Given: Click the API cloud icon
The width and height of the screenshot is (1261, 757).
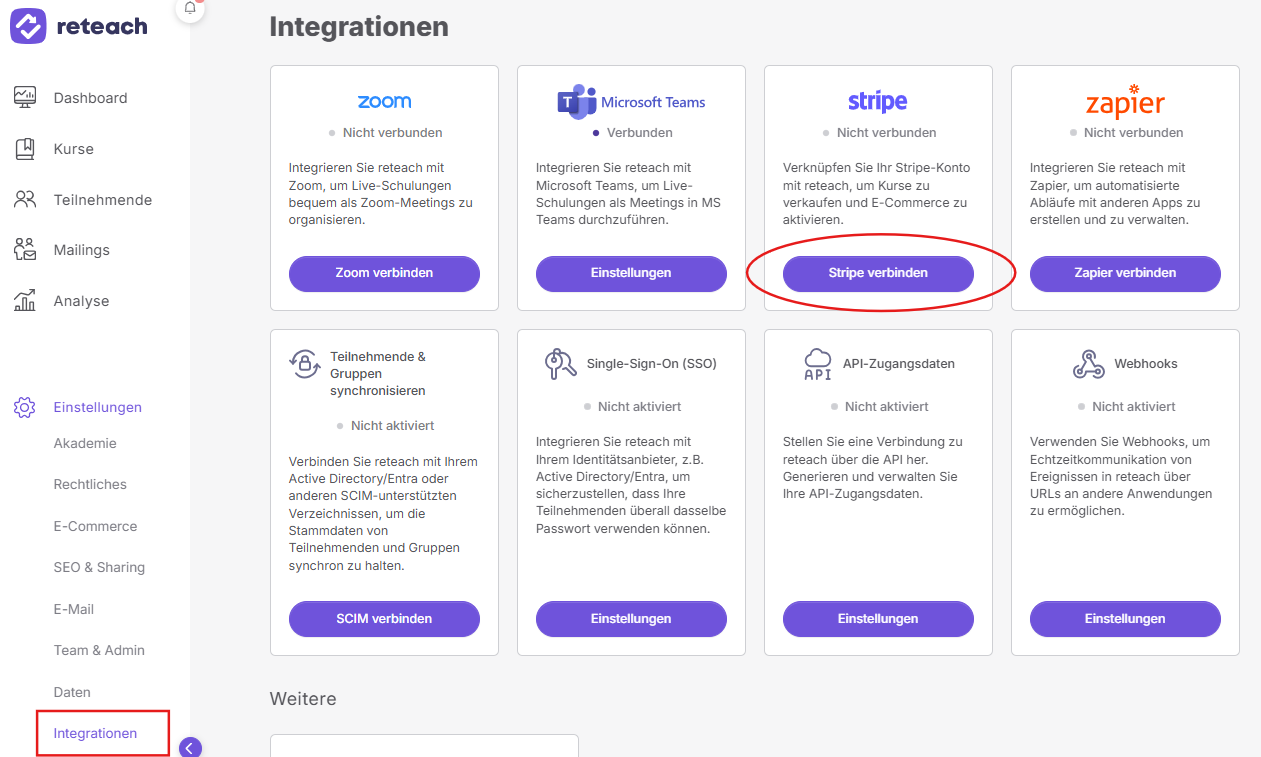Looking at the screenshot, I should [818, 364].
